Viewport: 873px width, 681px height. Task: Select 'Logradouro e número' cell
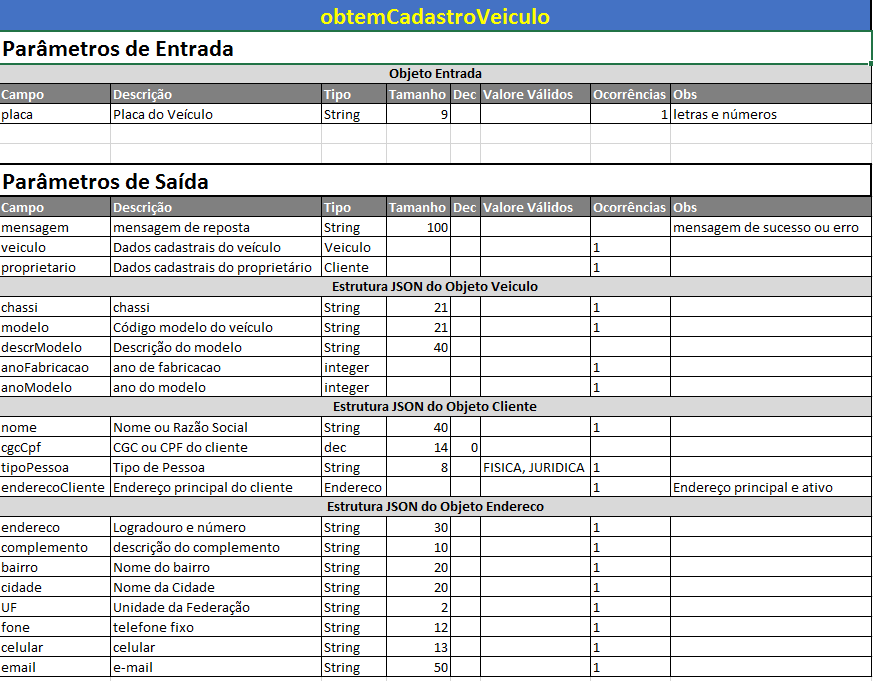point(216,528)
